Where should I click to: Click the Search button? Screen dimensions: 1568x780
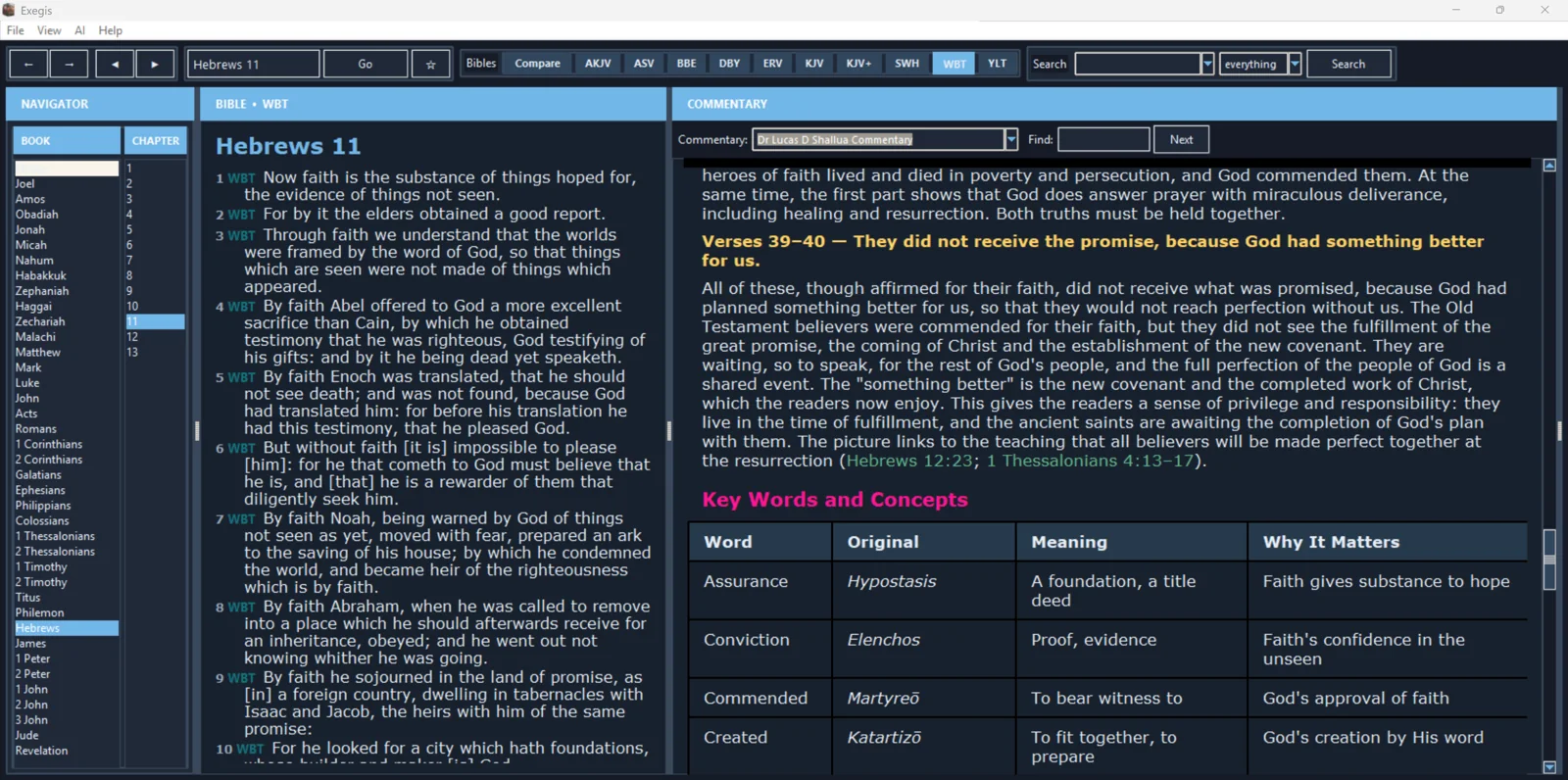[x=1348, y=64]
